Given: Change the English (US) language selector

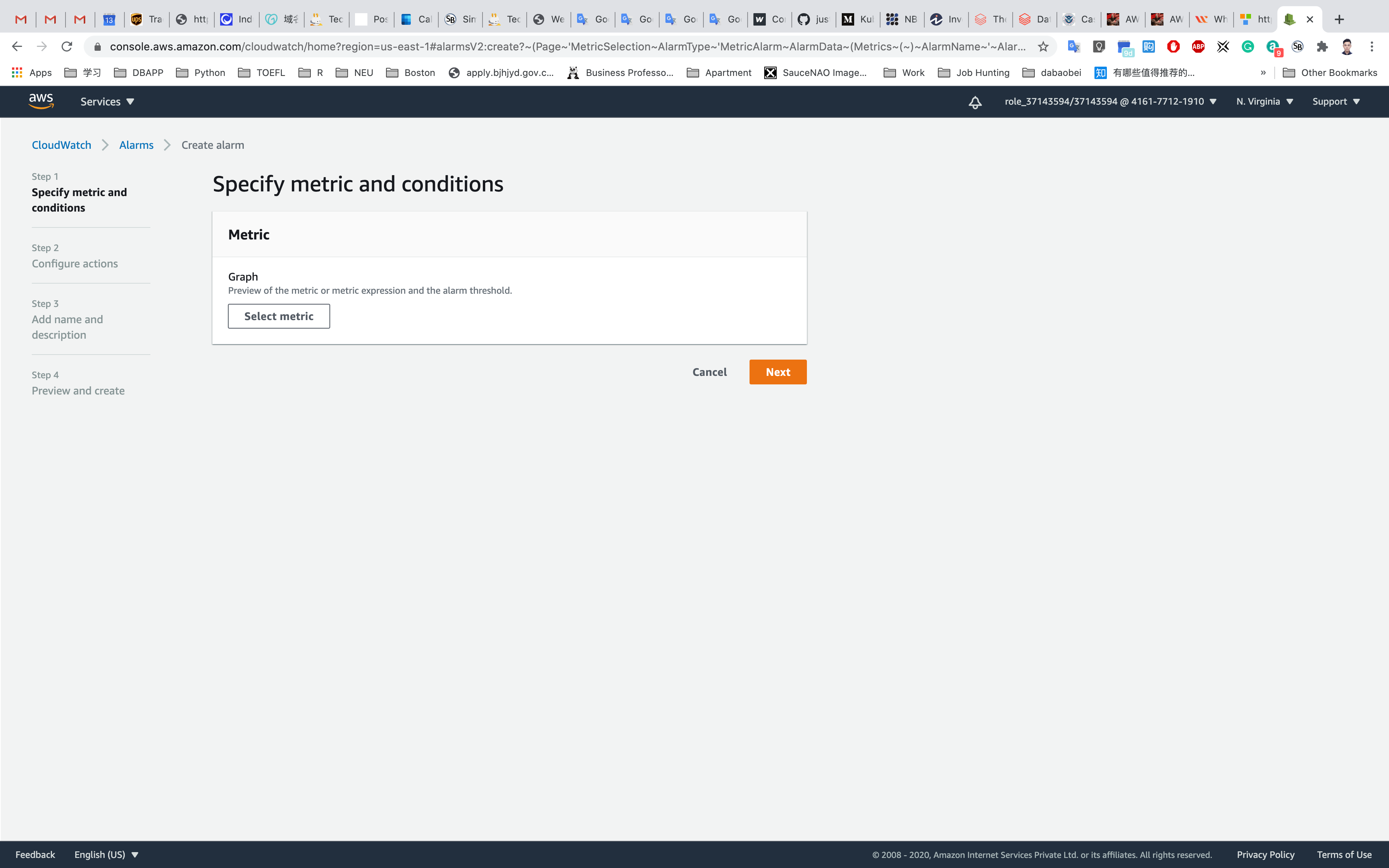Looking at the screenshot, I should point(106,854).
